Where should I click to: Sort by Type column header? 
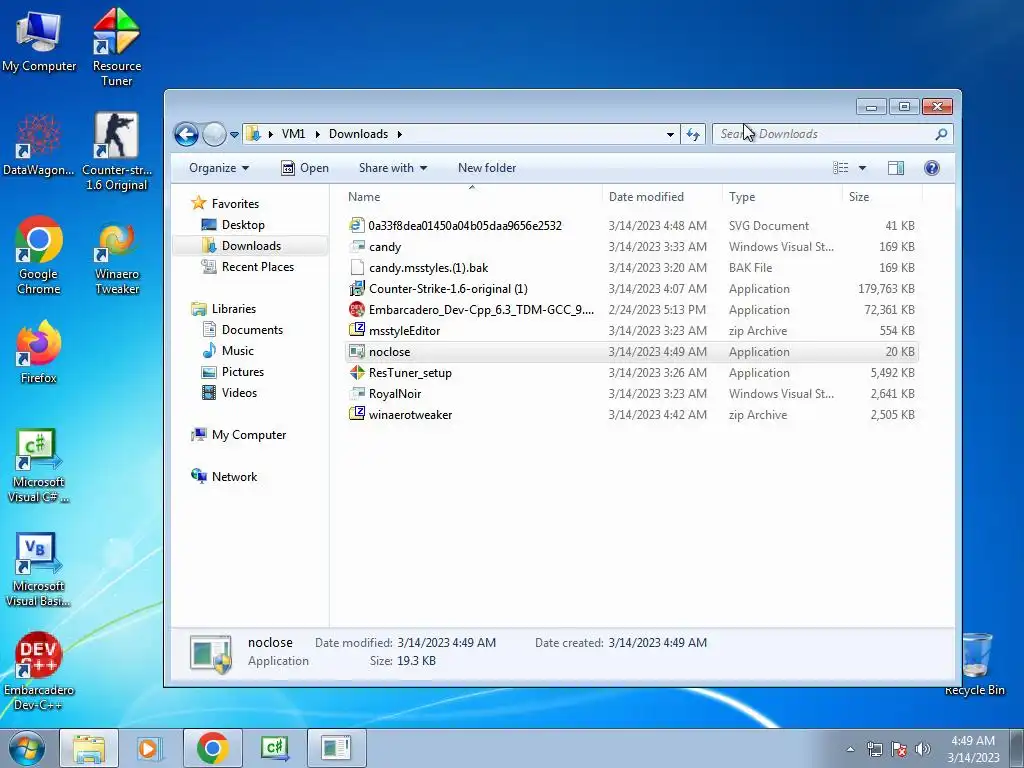pyautogui.click(x=782, y=197)
